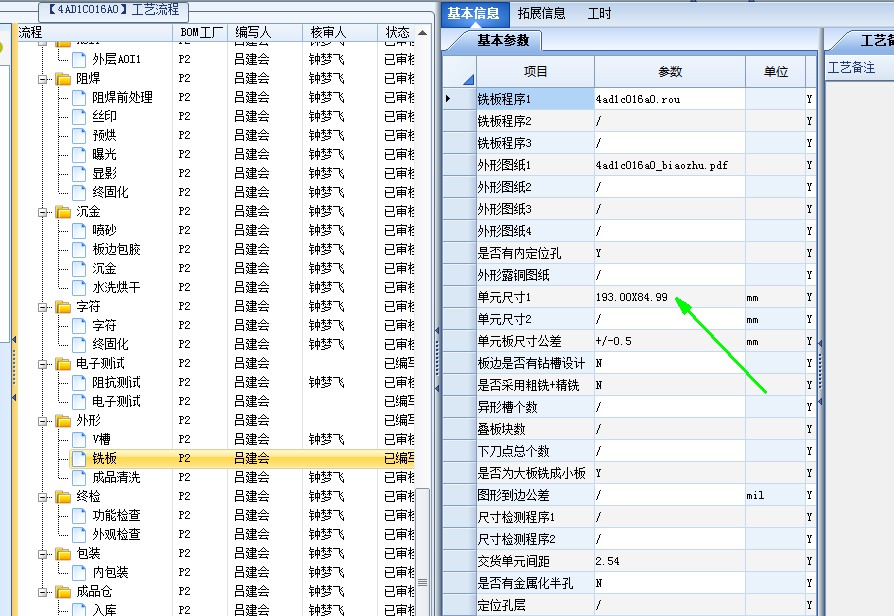Click the 阻焊前处理 document icon

79,97
